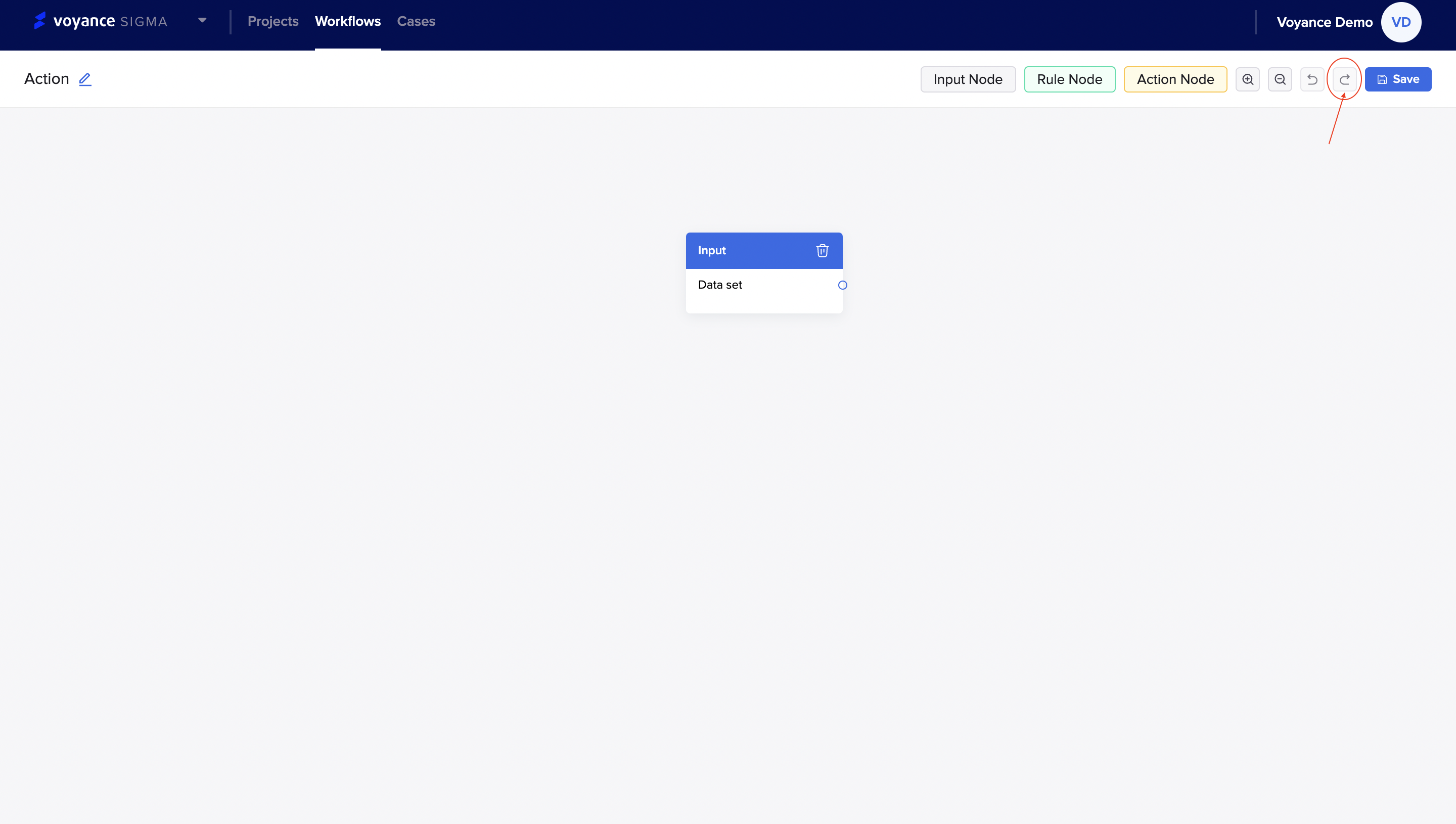Screen dimensions: 1456x824
Task: Open the VD user avatar menu
Action: click(x=1400, y=22)
